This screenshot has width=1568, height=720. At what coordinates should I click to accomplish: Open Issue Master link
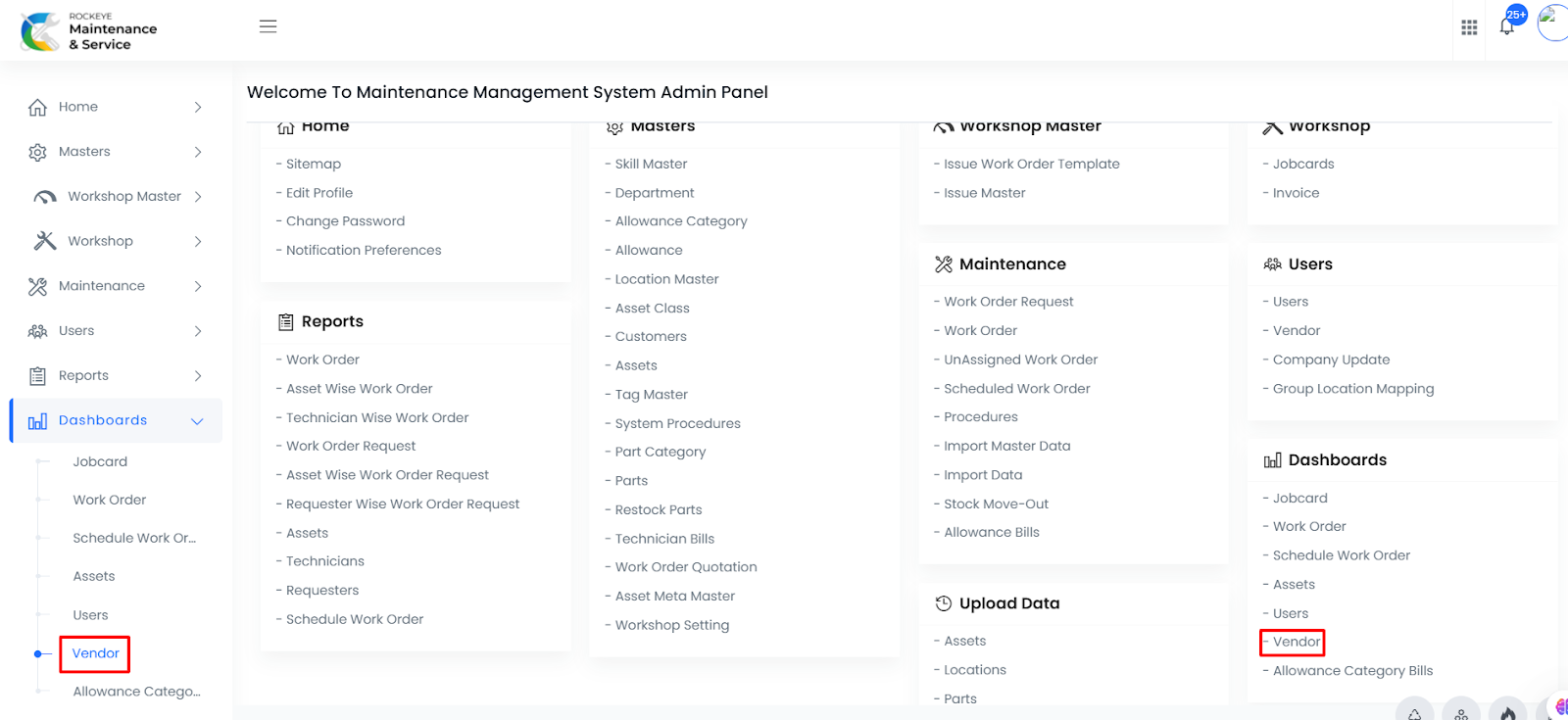pyautogui.click(x=984, y=193)
